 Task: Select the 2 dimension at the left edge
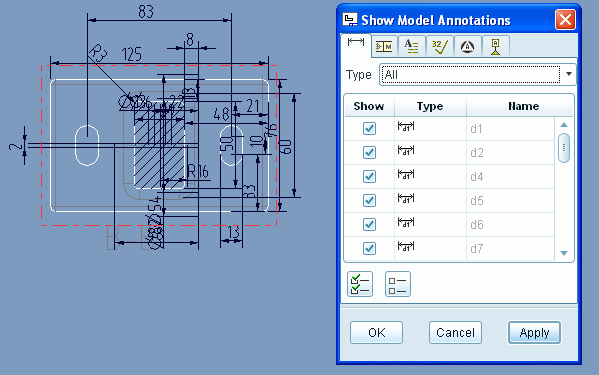click(x=16, y=146)
